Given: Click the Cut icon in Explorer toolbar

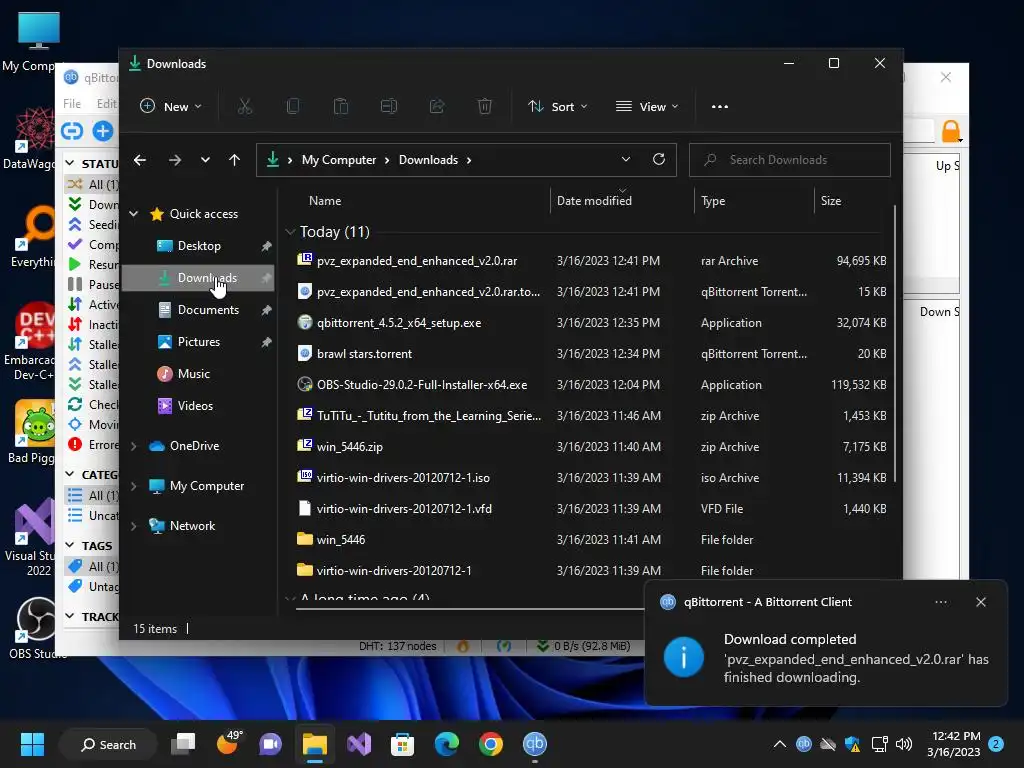Looking at the screenshot, I should pos(245,106).
